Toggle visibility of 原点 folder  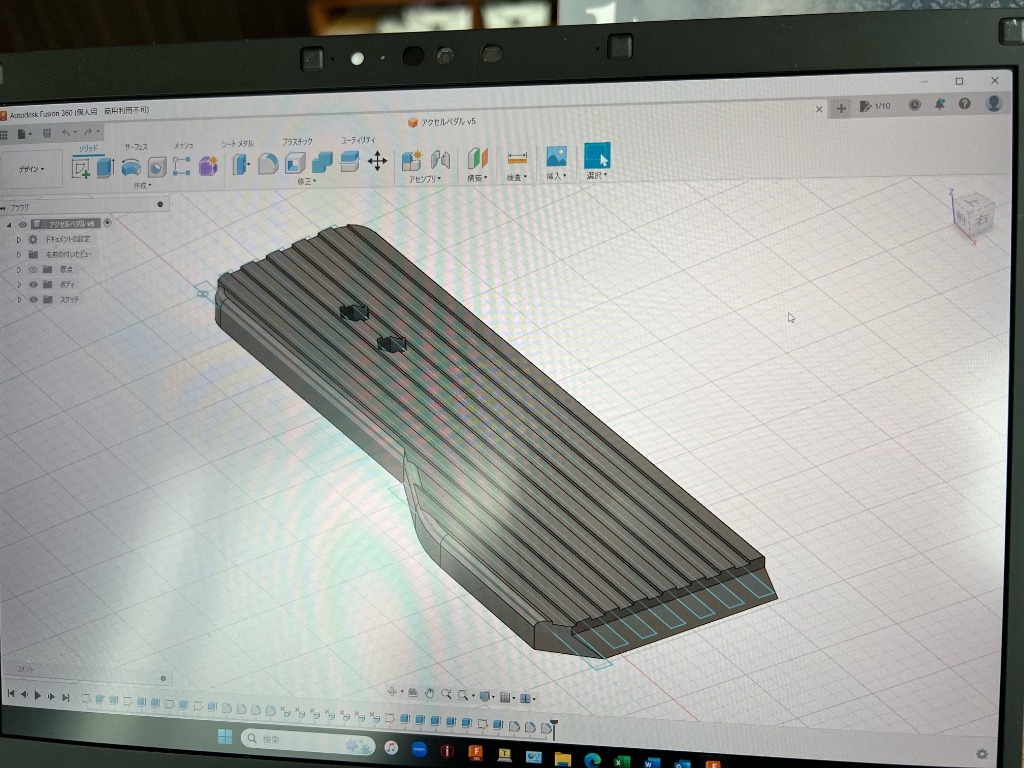tap(33, 270)
